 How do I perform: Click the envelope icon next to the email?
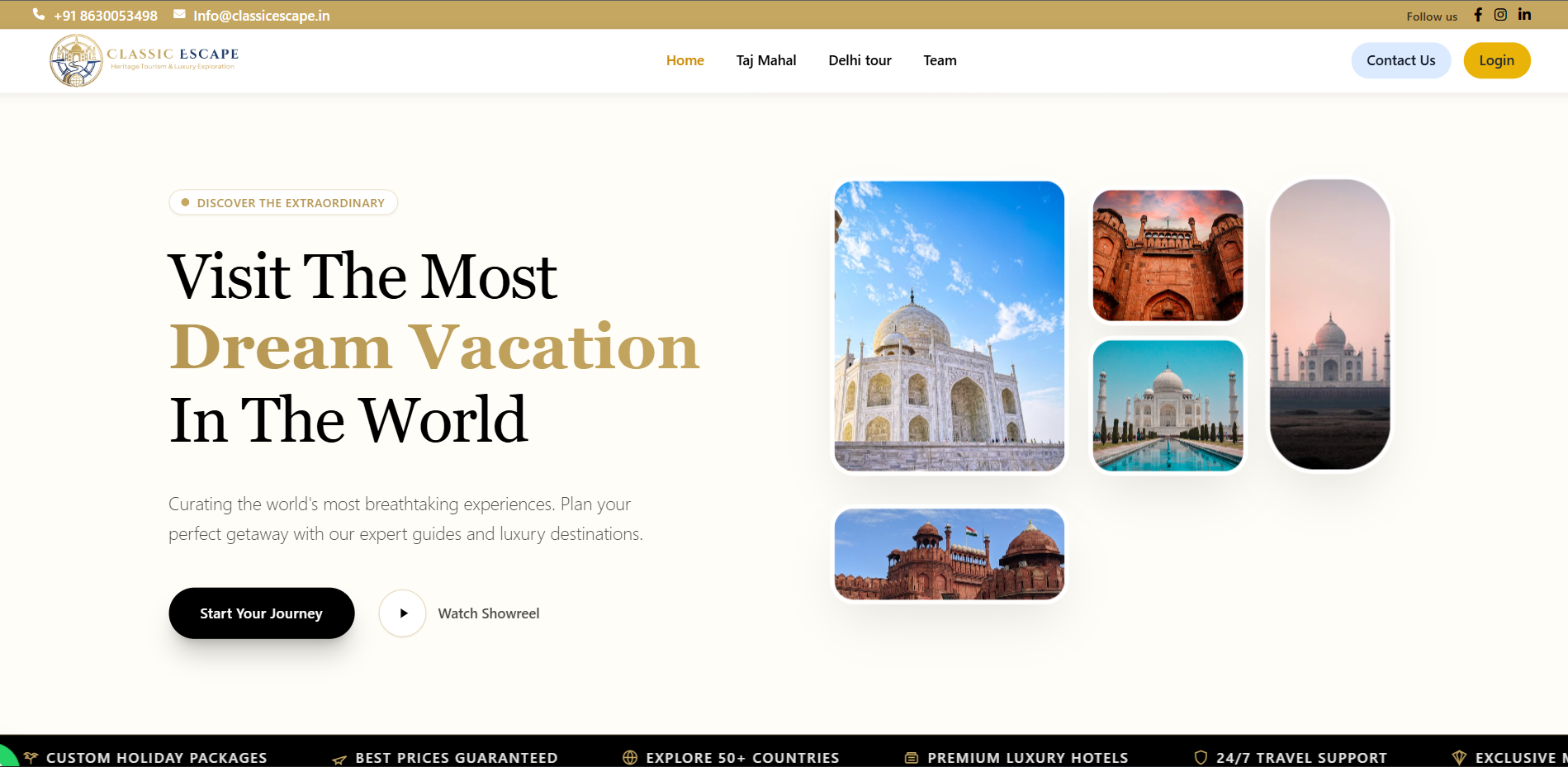178,13
